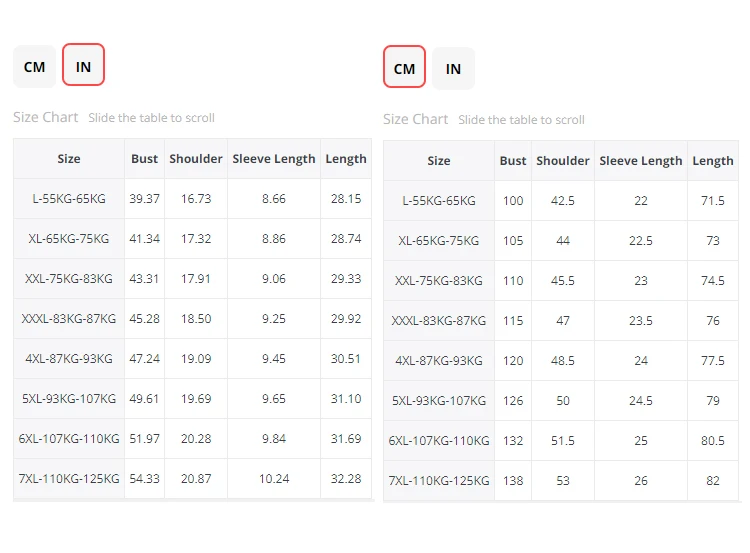Click sleeve length value 9.84

point(274,439)
